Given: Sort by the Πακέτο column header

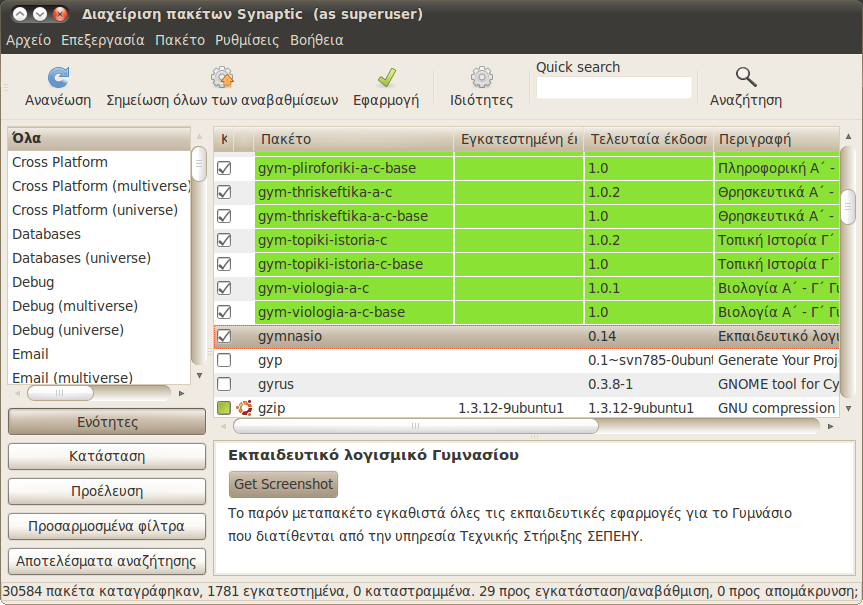Looking at the screenshot, I should coord(353,139).
